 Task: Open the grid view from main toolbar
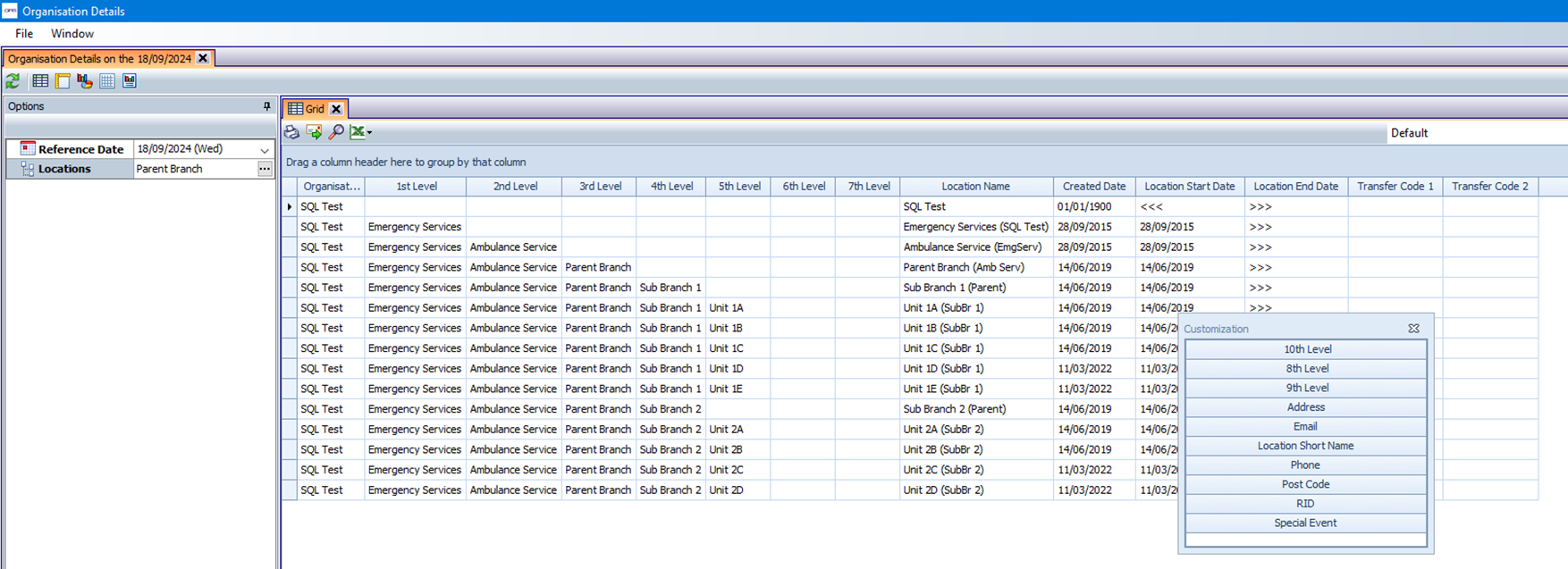click(x=40, y=81)
